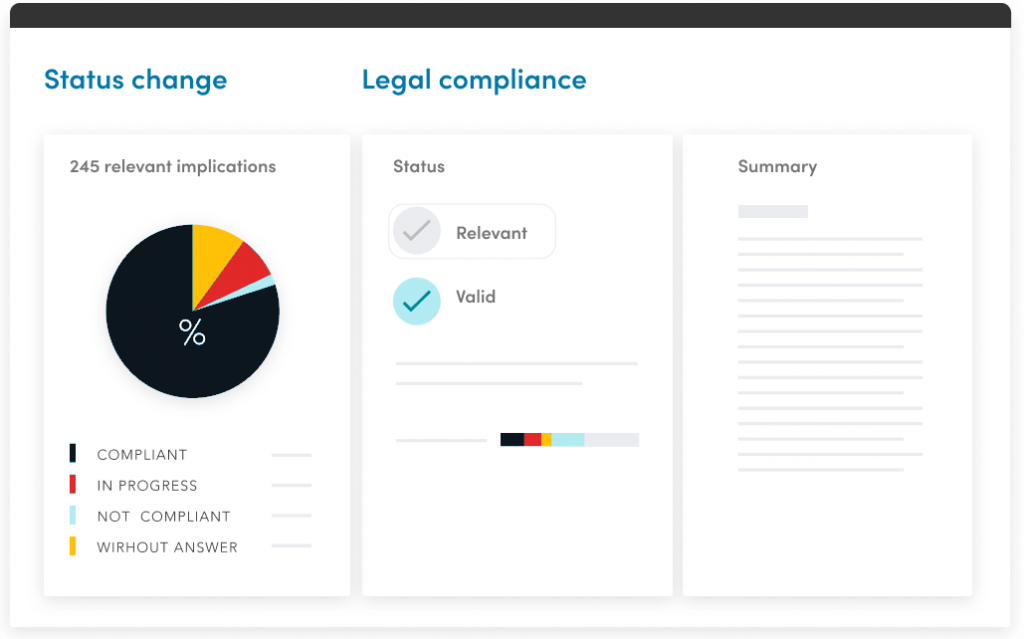Click the red In Progress legend swatch
Screen dimensions: 1024x639
pyautogui.click(x=73, y=485)
